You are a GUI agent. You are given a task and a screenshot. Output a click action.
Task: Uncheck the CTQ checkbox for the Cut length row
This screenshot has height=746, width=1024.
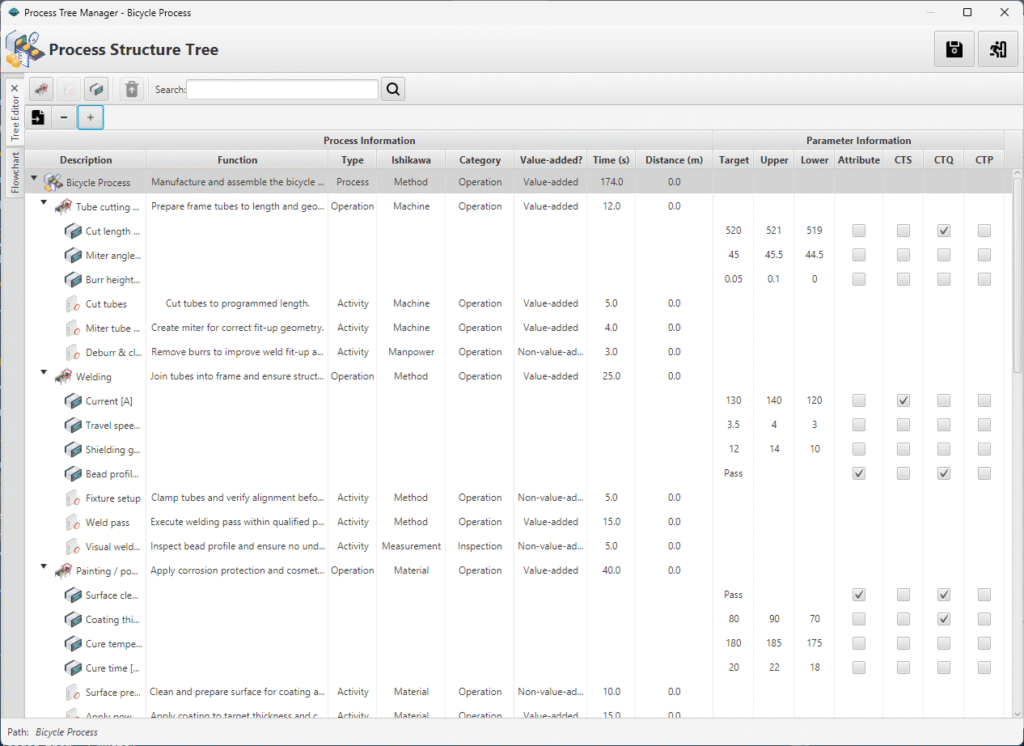pos(944,231)
